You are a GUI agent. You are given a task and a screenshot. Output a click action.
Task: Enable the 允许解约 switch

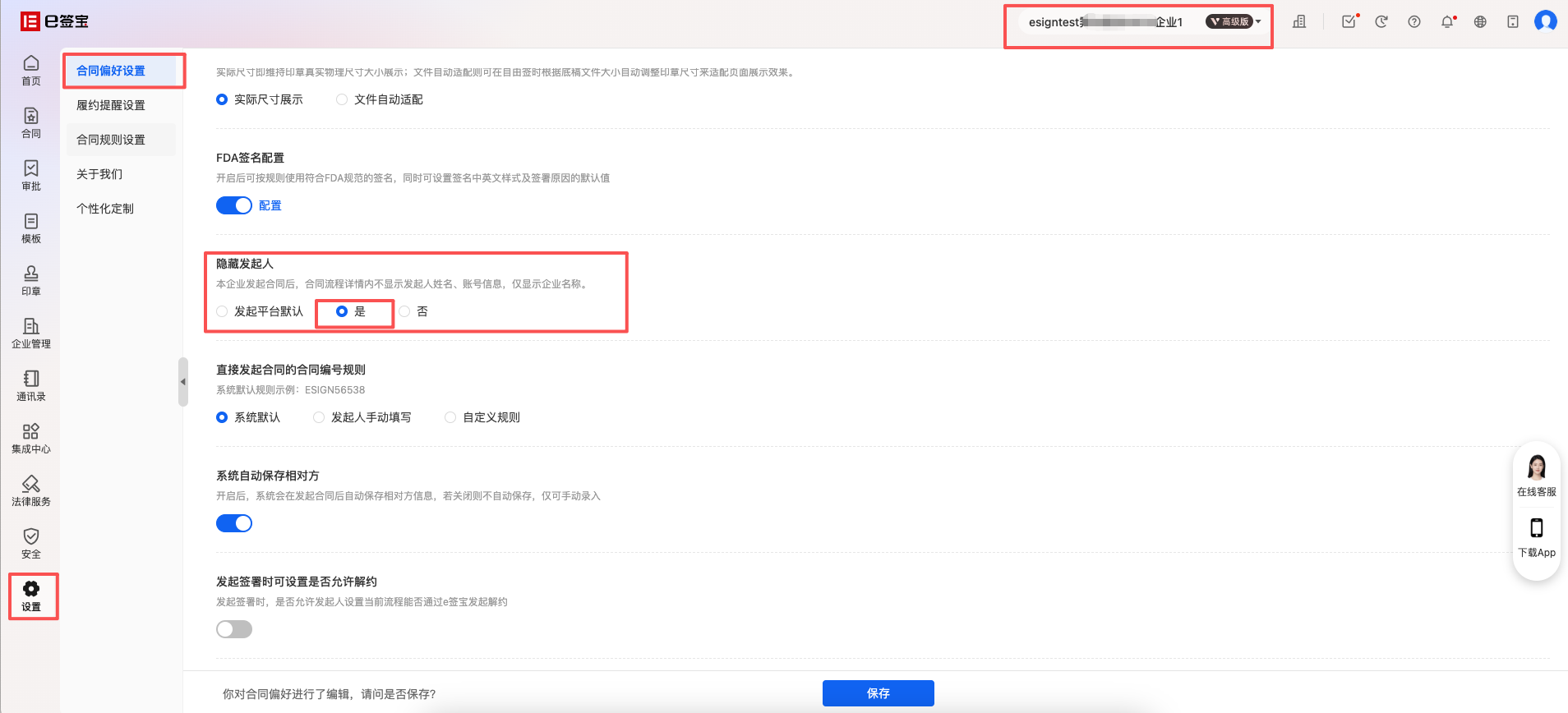coord(234,629)
